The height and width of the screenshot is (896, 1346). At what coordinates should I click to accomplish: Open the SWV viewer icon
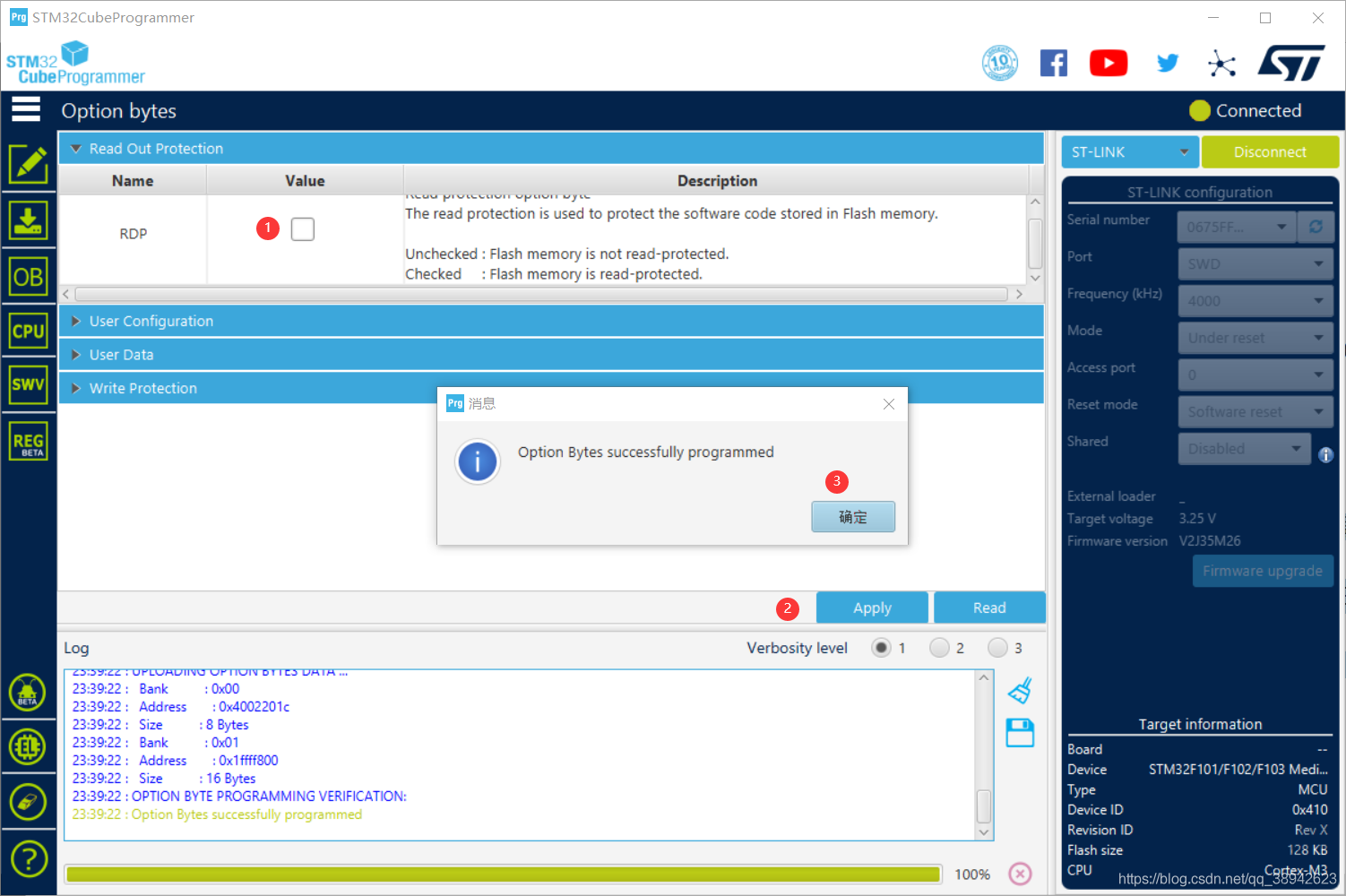[29, 384]
